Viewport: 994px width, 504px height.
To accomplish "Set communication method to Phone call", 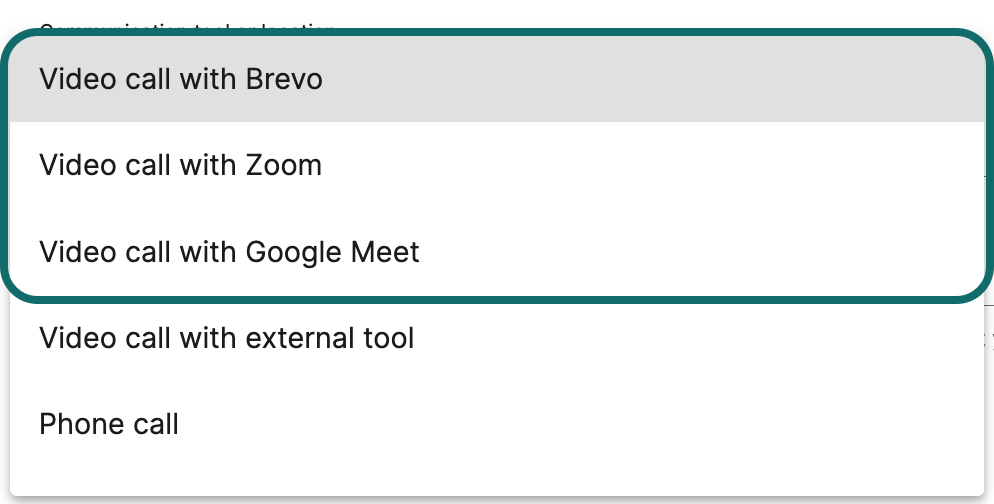I will pyautogui.click(x=109, y=424).
